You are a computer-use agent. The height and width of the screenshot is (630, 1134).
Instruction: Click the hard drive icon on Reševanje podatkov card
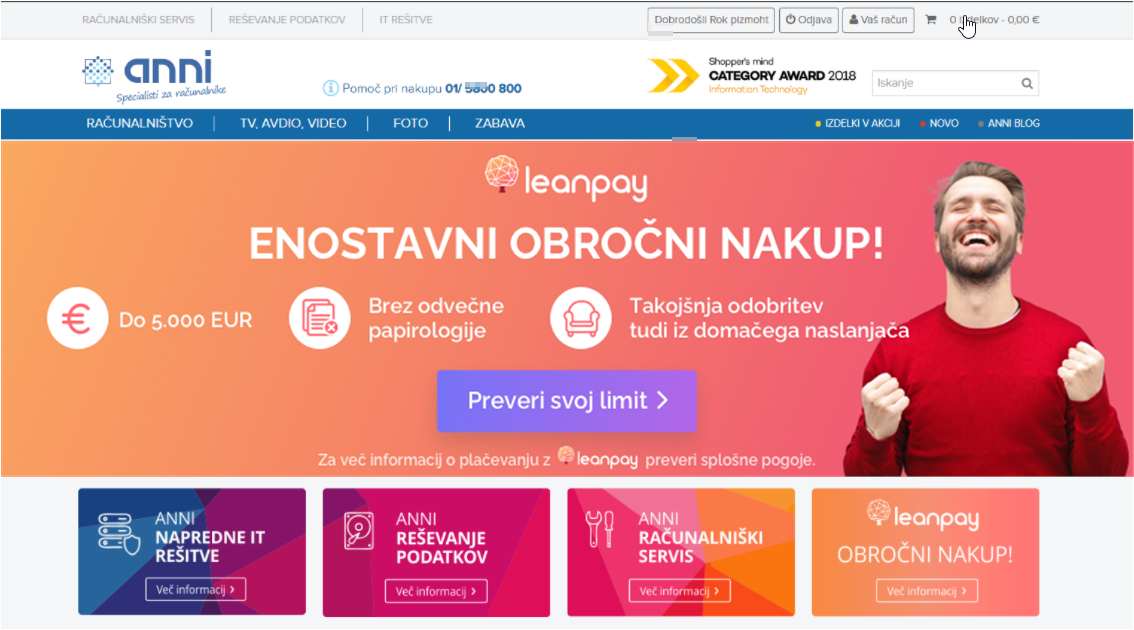[359, 531]
